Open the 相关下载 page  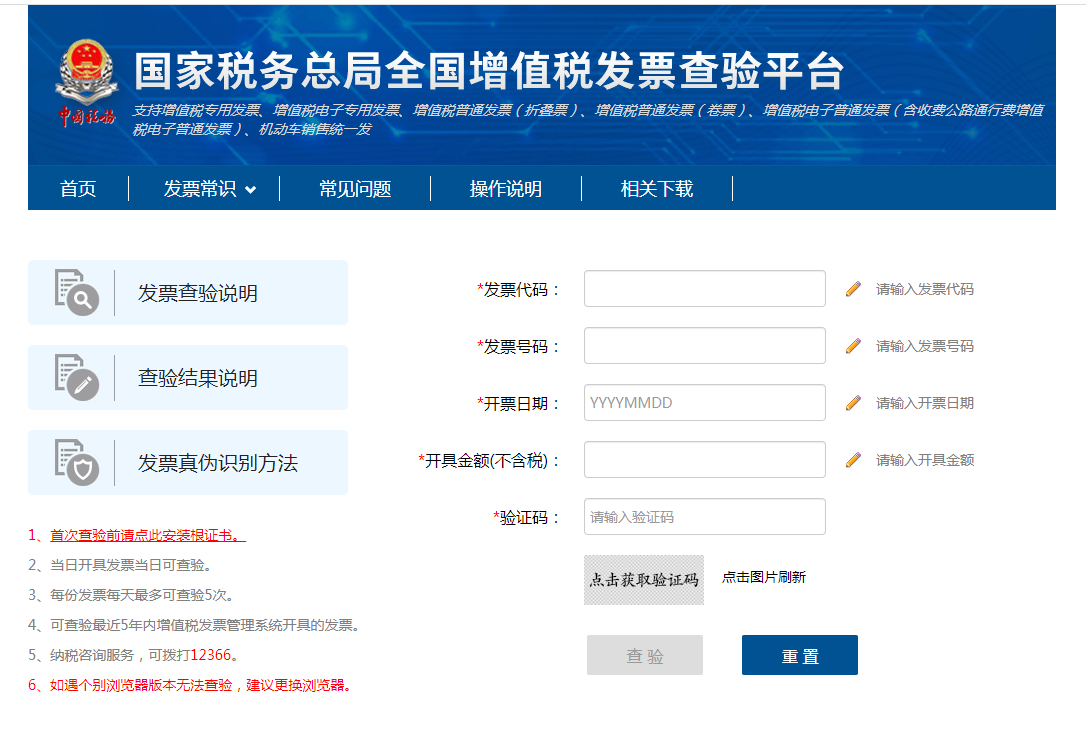[x=657, y=188]
